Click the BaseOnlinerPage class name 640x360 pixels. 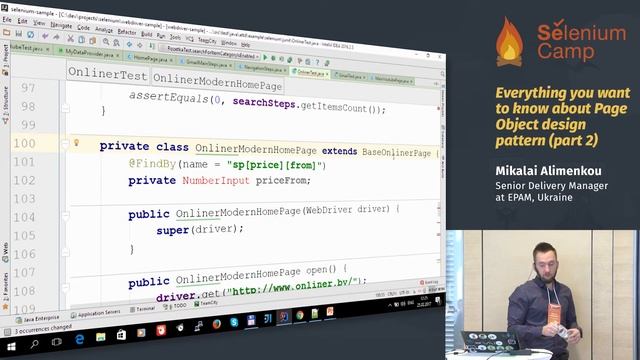click(396, 153)
